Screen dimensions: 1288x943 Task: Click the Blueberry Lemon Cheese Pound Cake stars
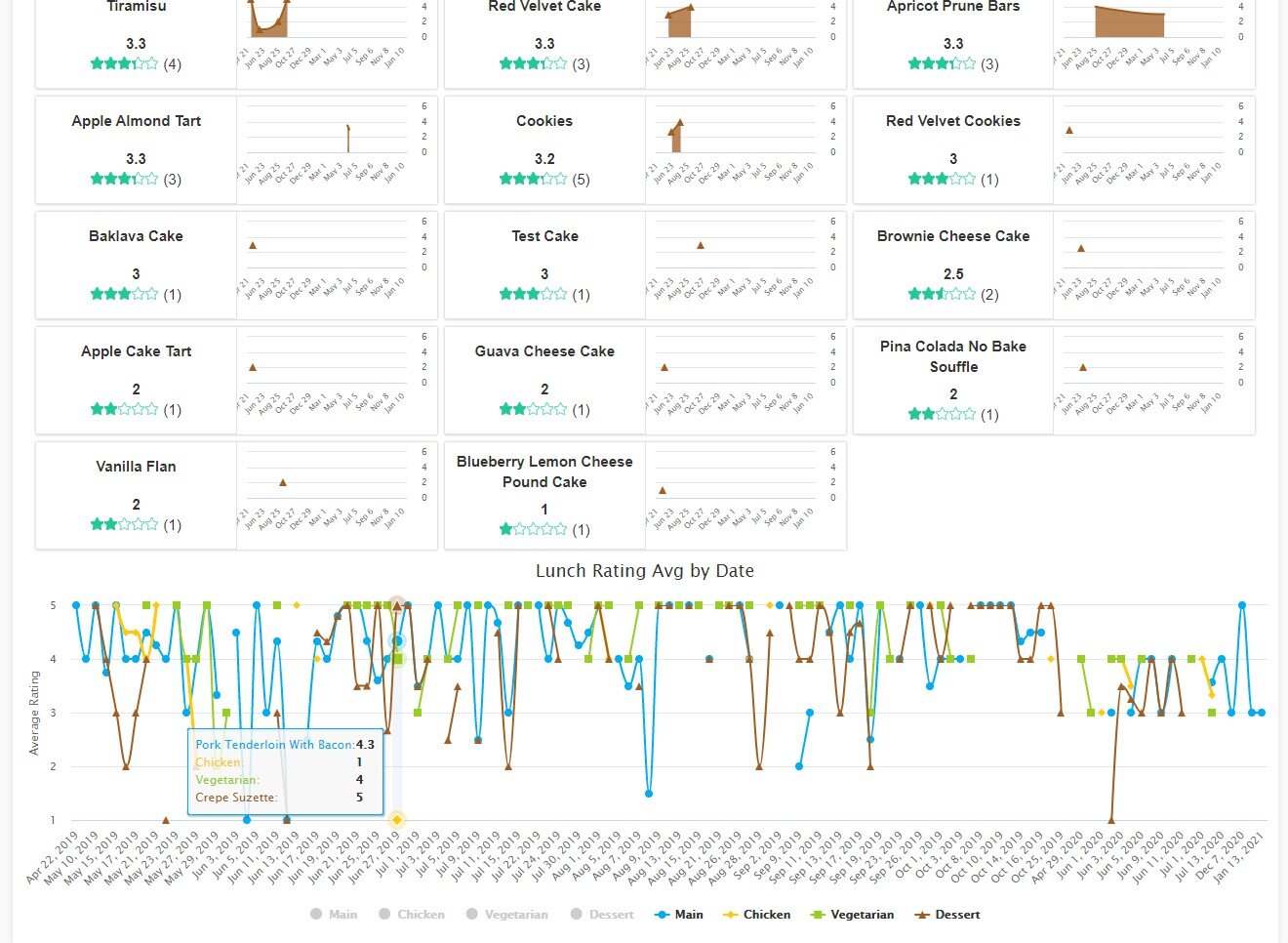pos(533,529)
